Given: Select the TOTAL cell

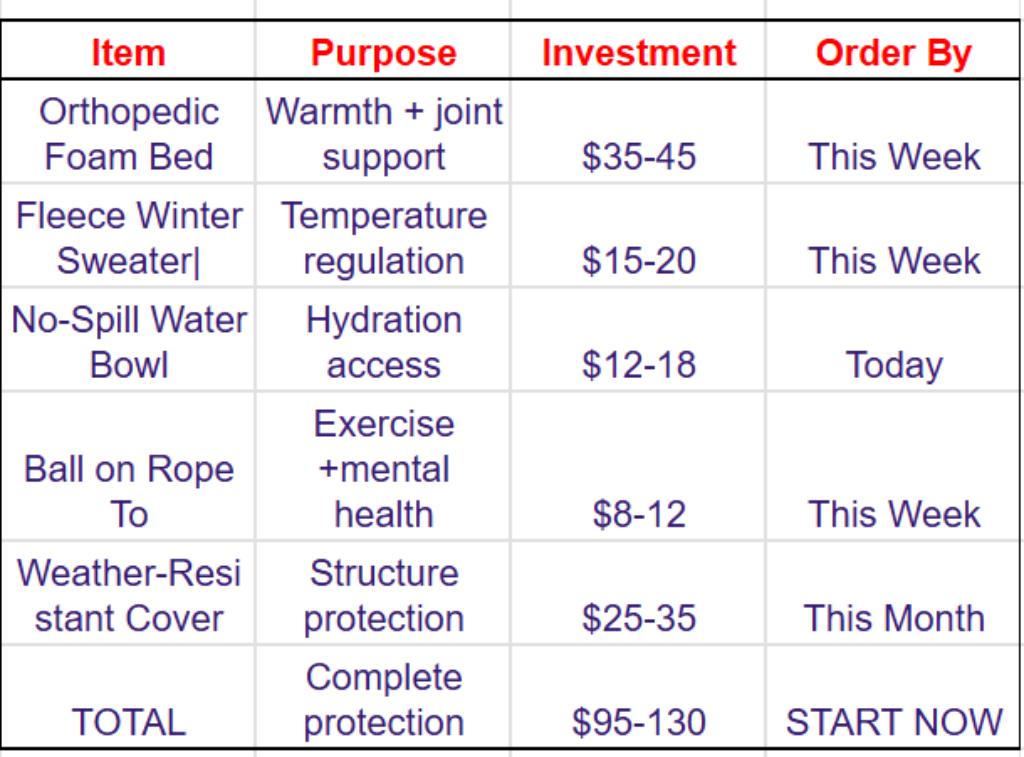Looking at the screenshot, I should coord(128,697).
